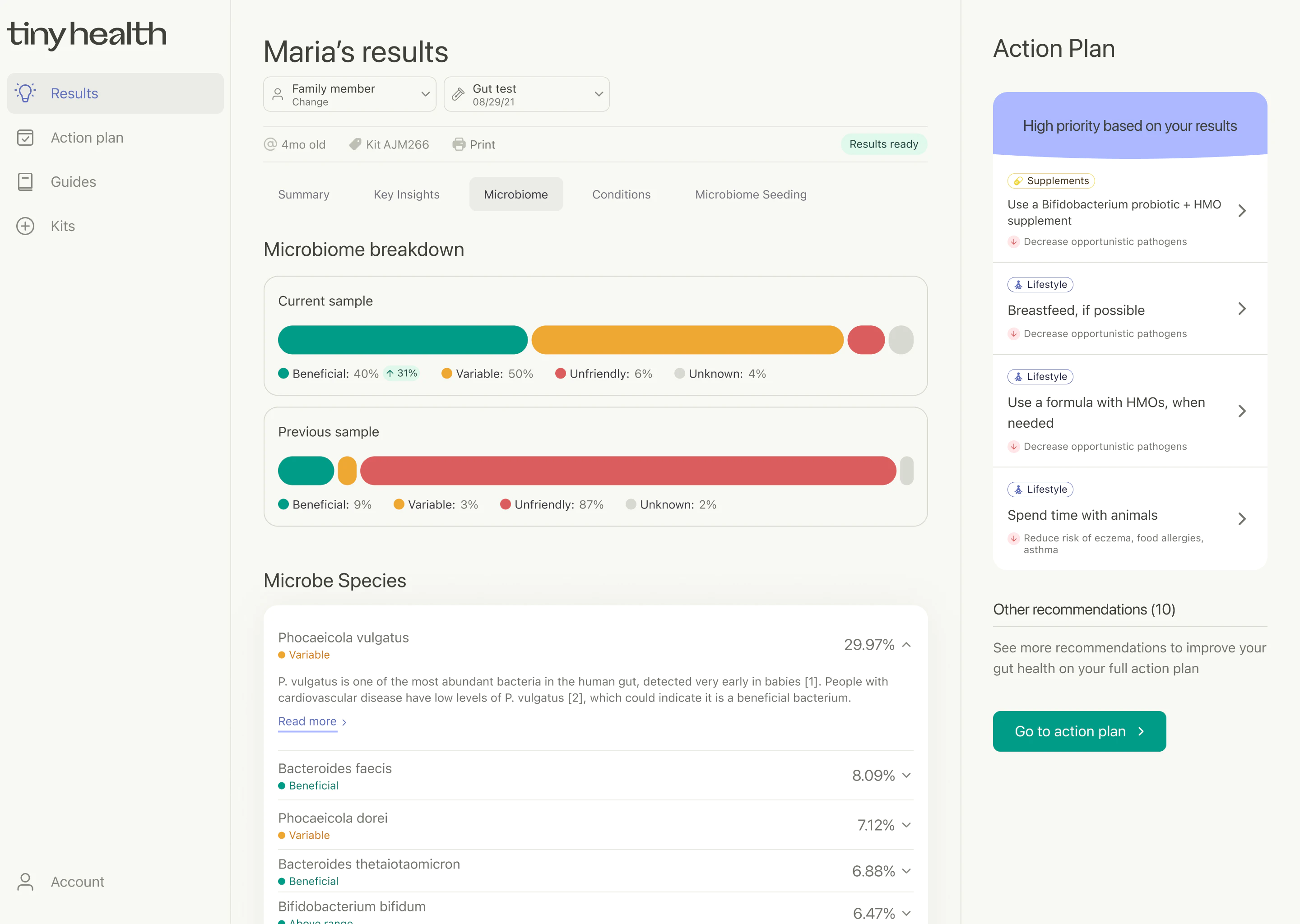
Task: Switch to the Summary tab
Action: 303,194
